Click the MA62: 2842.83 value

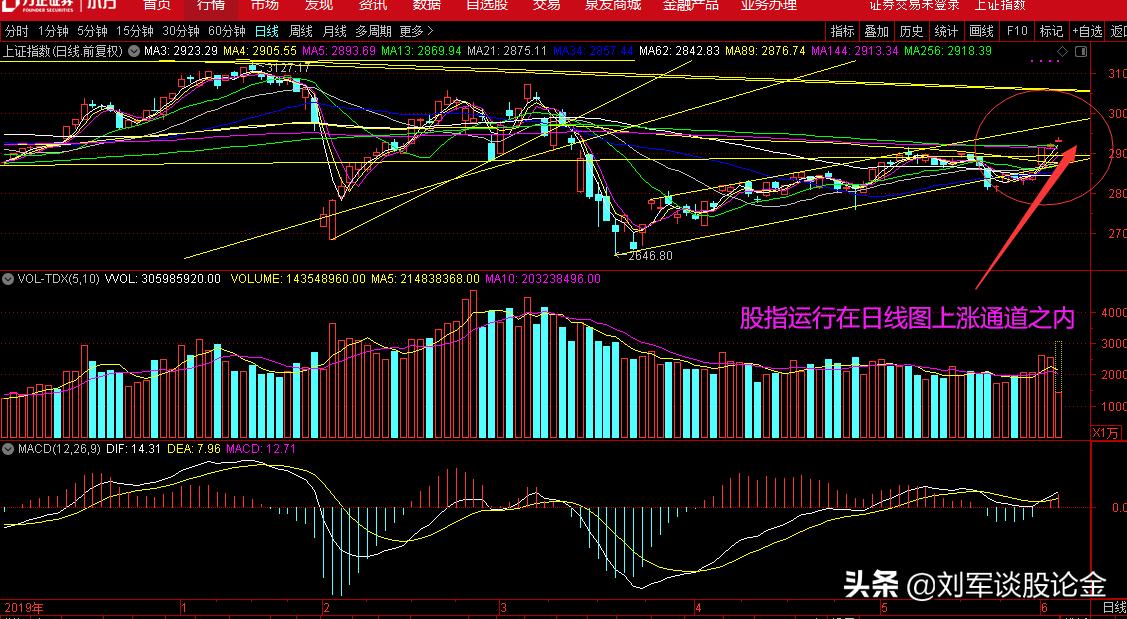pos(679,51)
